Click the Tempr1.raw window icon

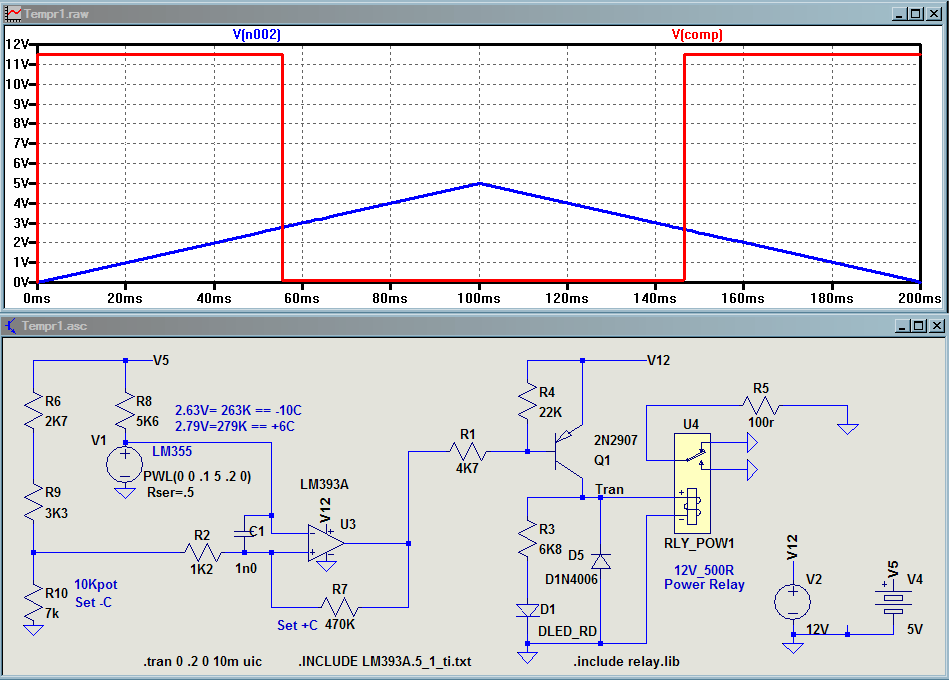13,13
